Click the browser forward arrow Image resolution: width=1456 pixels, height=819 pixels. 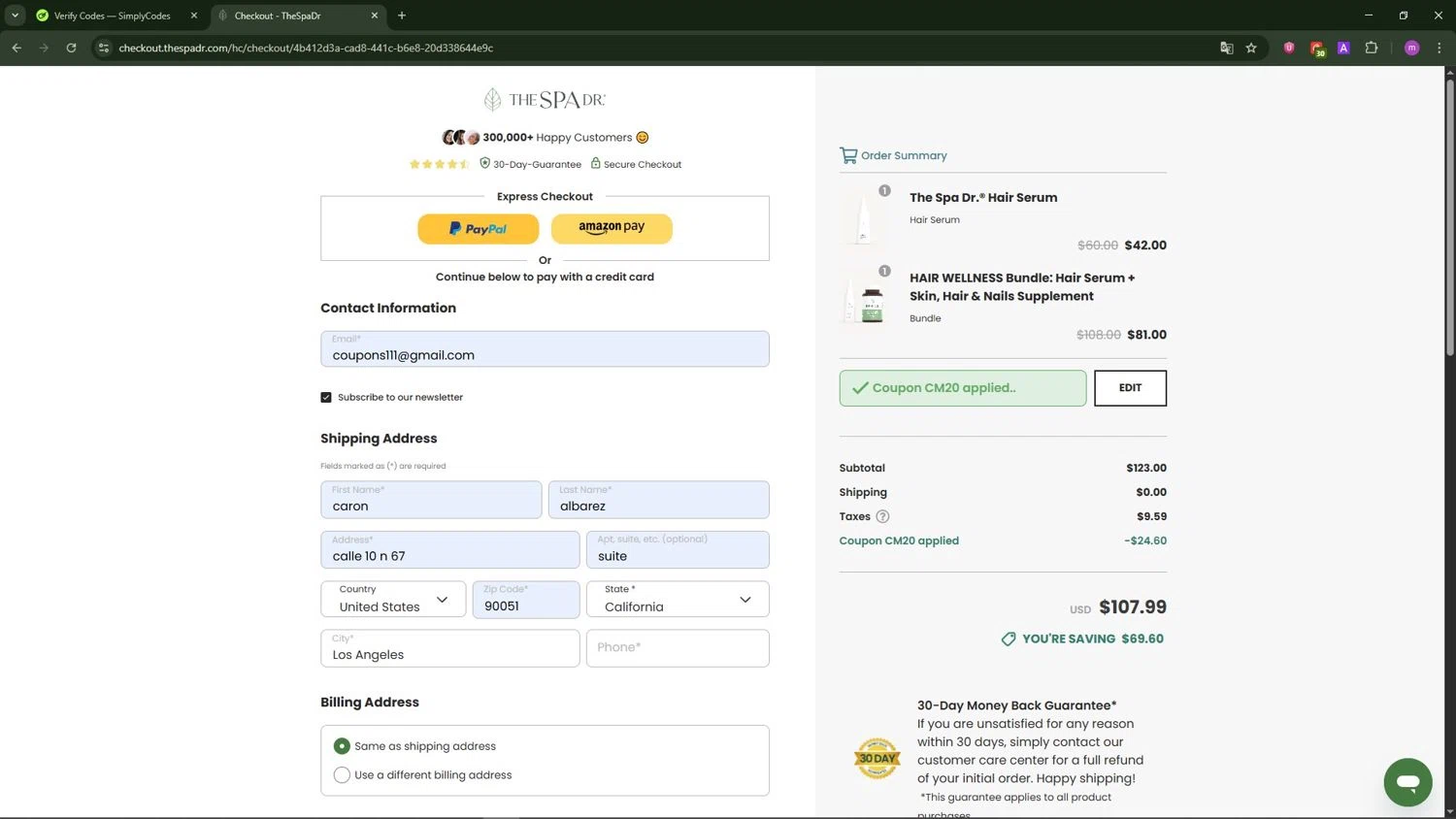[x=44, y=48]
